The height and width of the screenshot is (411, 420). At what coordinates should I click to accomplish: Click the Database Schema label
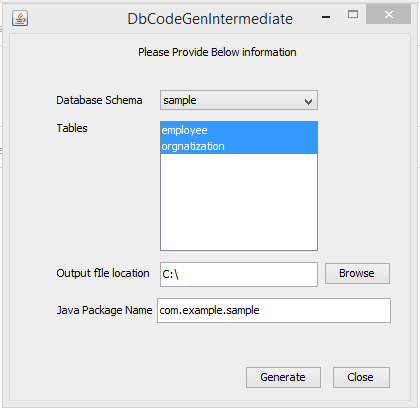click(99, 100)
